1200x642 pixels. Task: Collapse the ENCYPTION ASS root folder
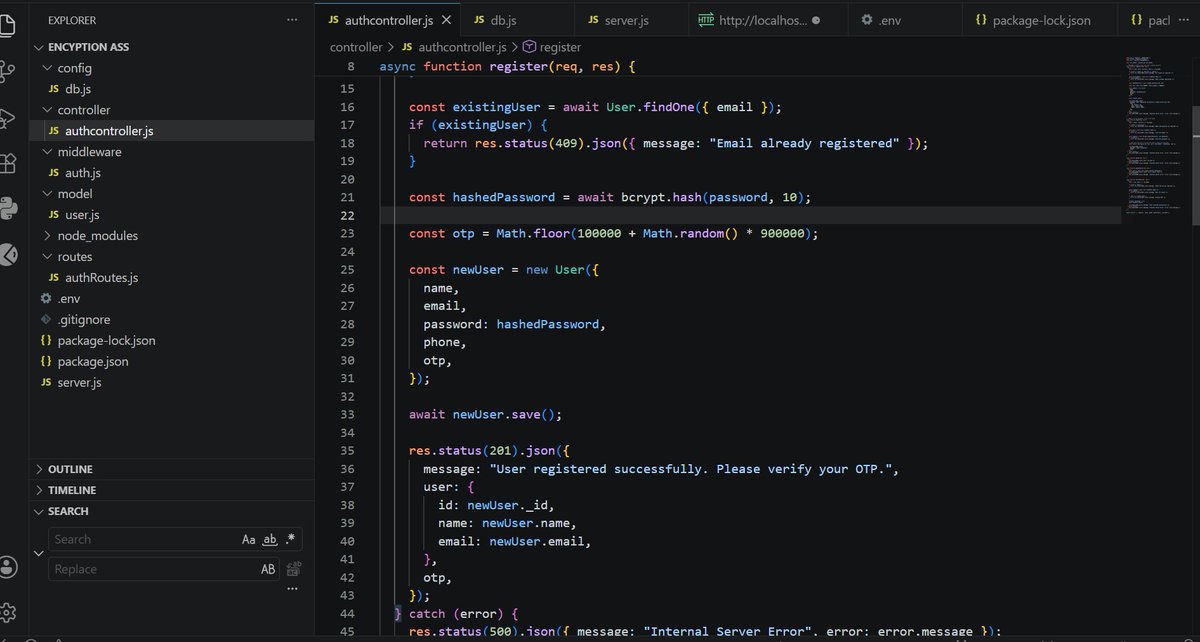(38, 47)
